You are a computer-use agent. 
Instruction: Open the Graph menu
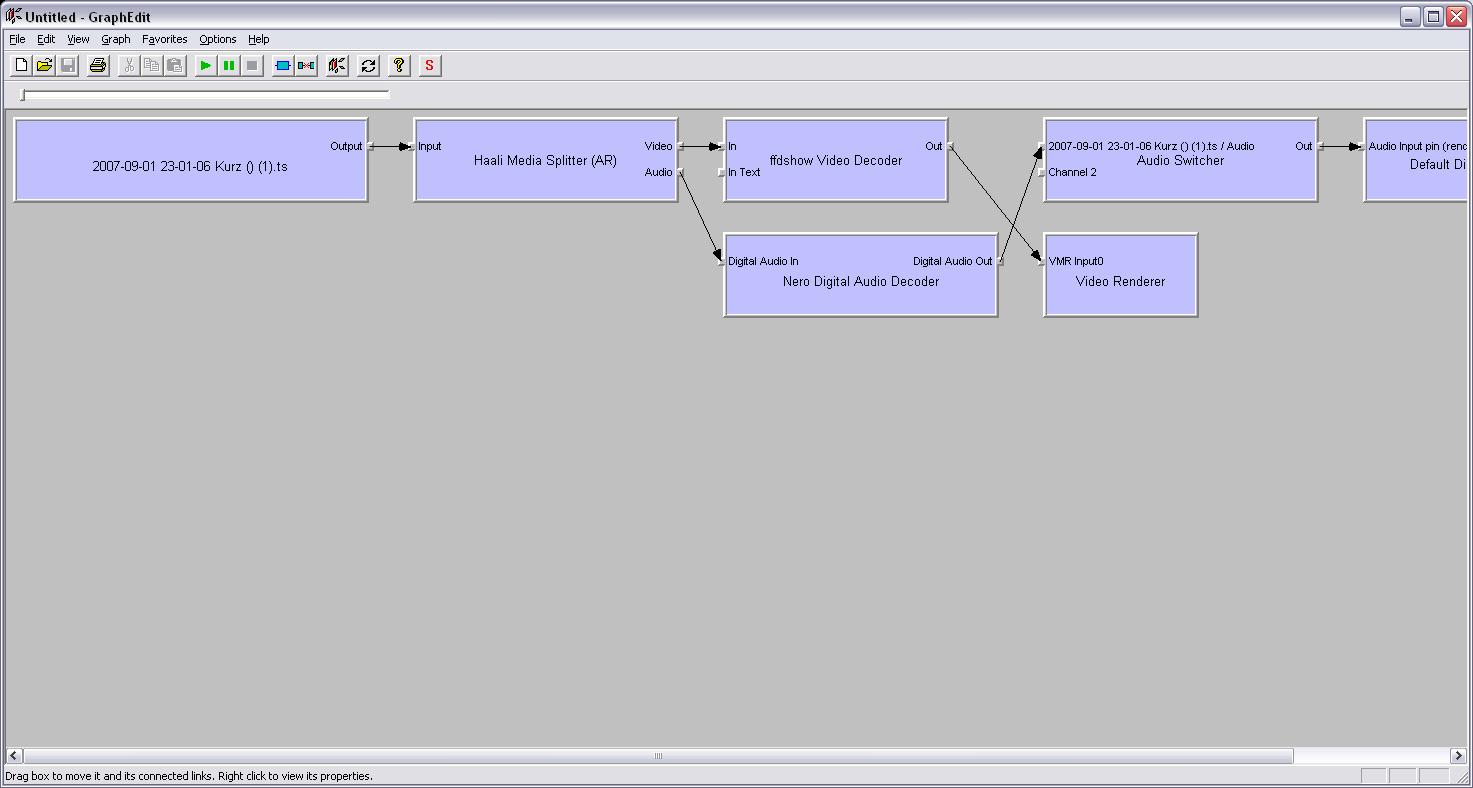115,39
